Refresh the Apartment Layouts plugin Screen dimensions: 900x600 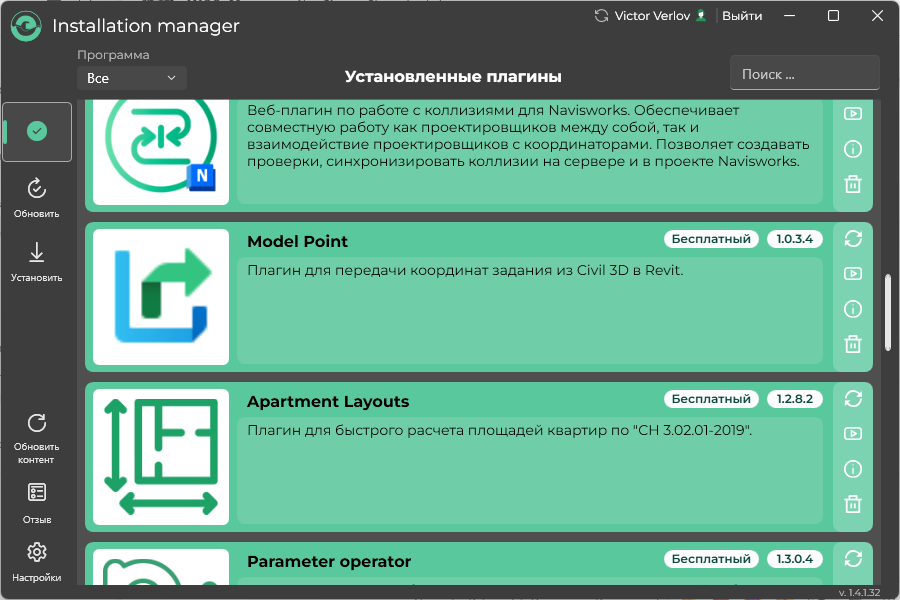(x=853, y=398)
